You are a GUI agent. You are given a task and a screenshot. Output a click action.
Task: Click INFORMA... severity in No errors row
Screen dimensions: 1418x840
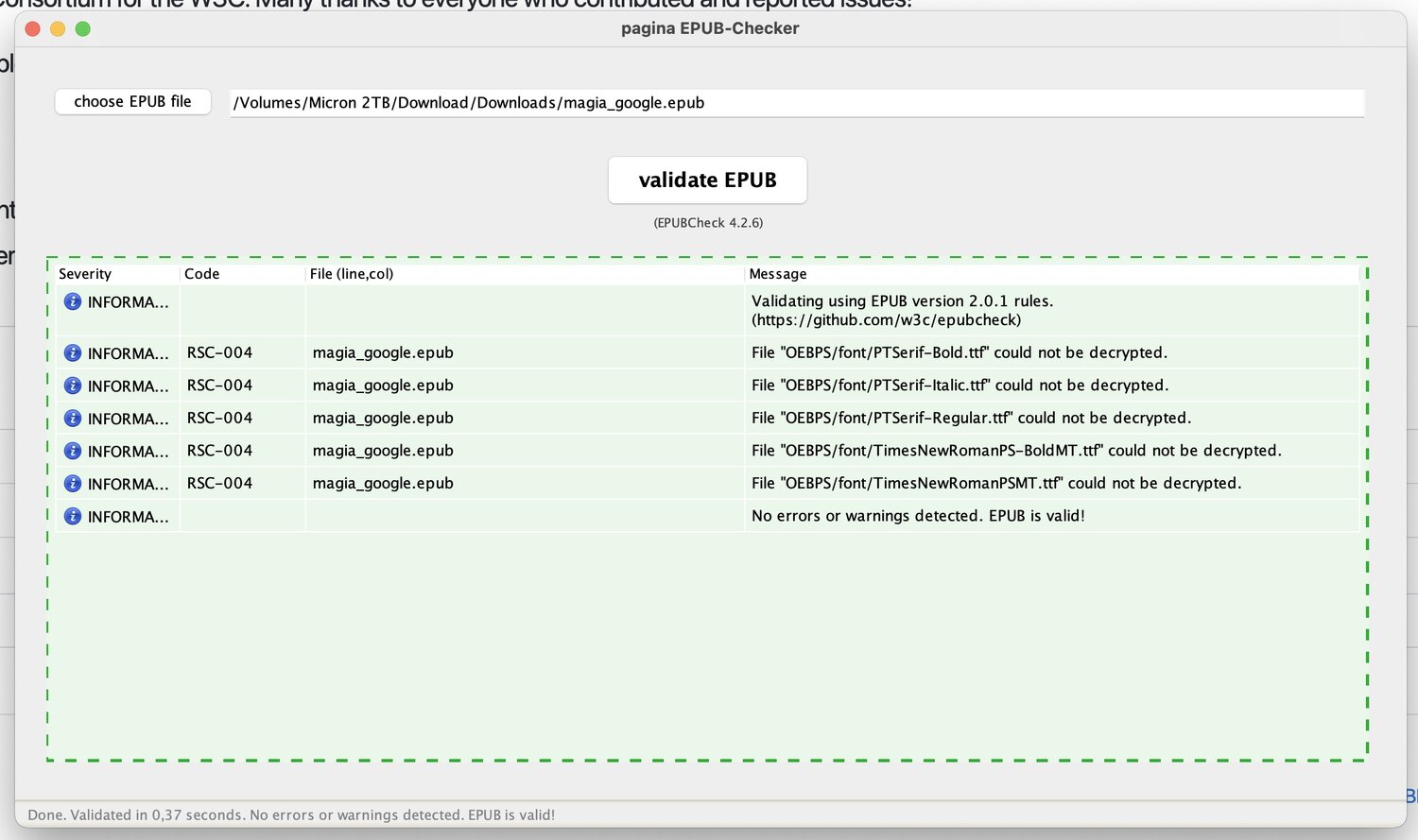(128, 517)
